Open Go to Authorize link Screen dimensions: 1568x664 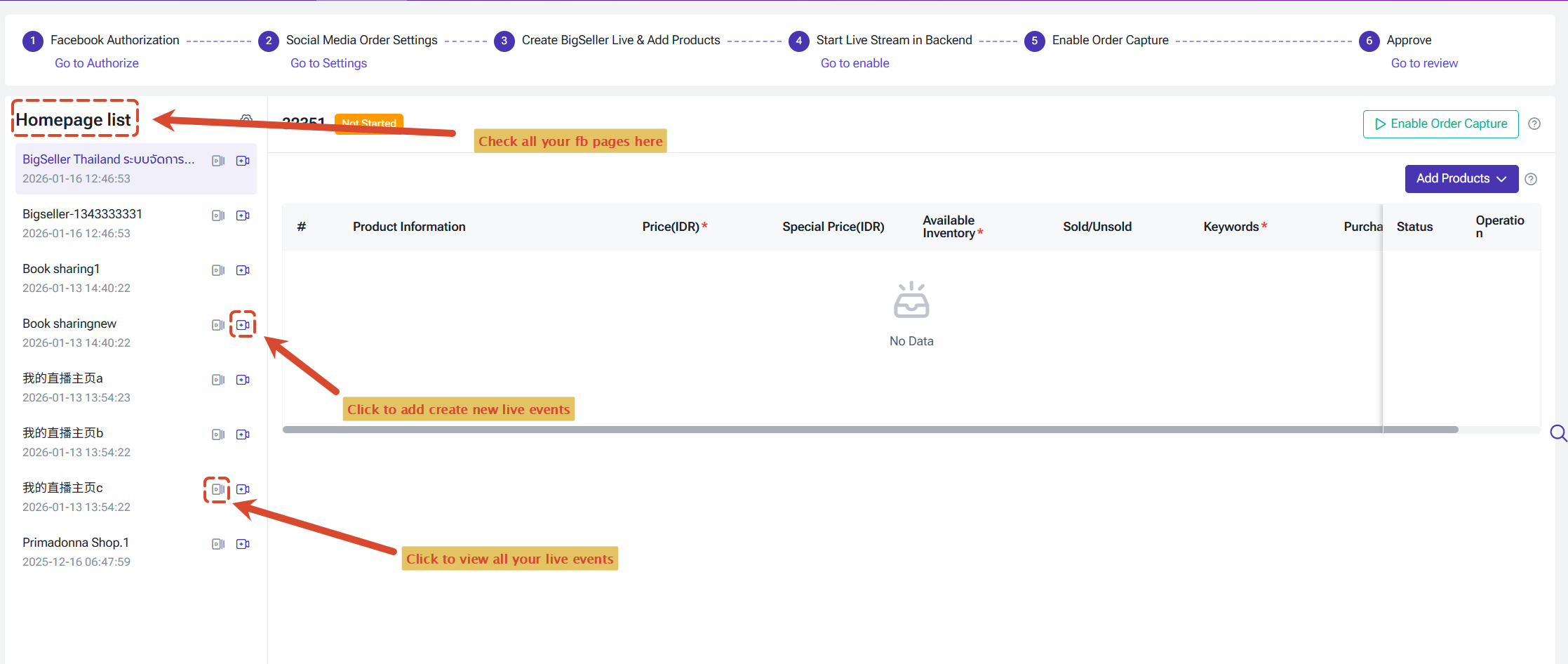coord(97,63)
